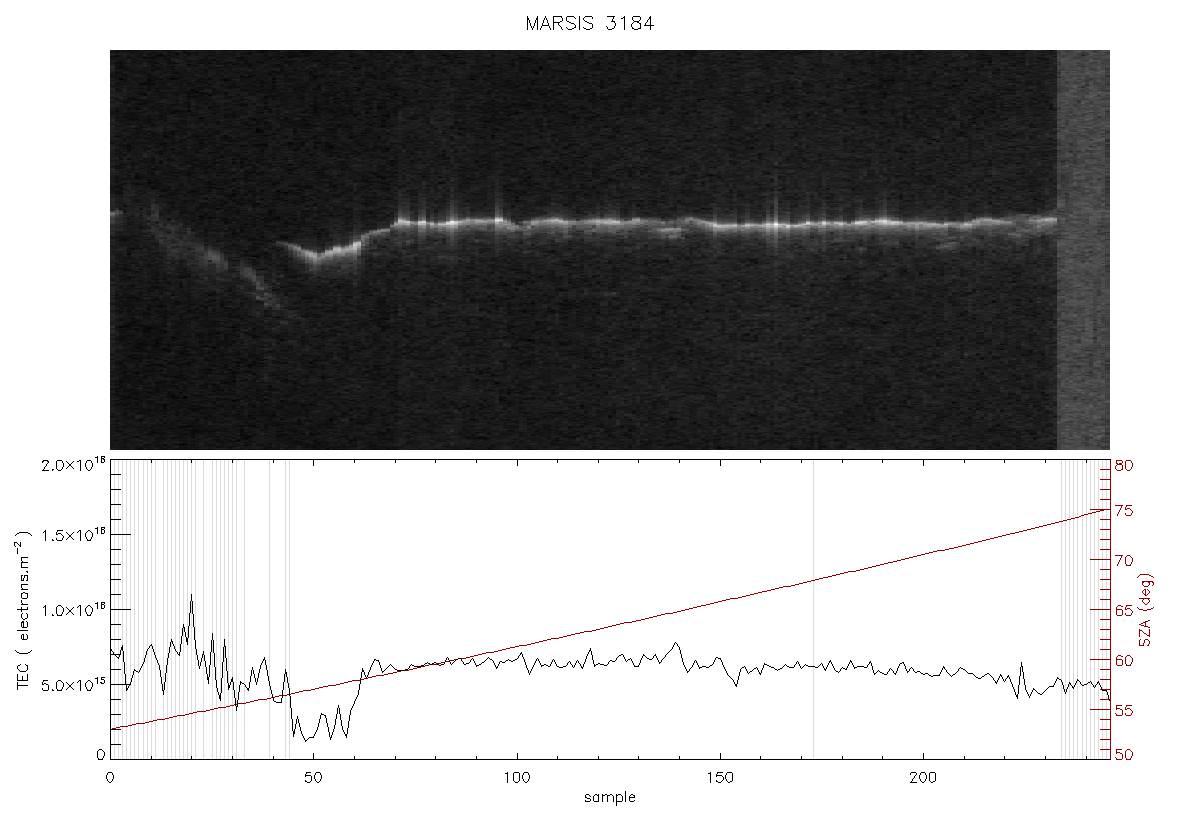Click the V-shaped dip in the bright radargram echo

(318, 257)
